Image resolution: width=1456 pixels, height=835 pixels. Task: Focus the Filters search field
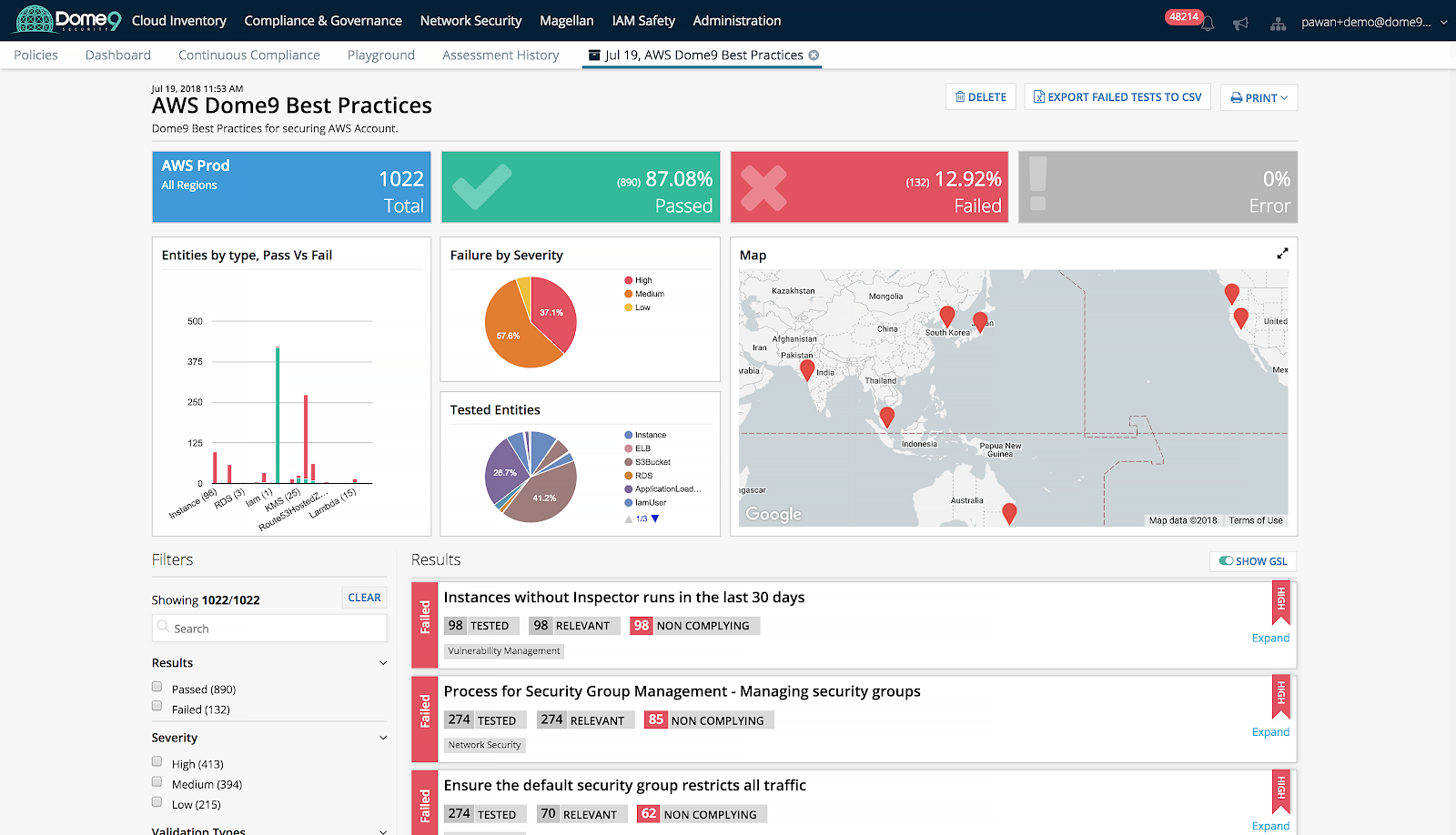[x=269, y=629]
